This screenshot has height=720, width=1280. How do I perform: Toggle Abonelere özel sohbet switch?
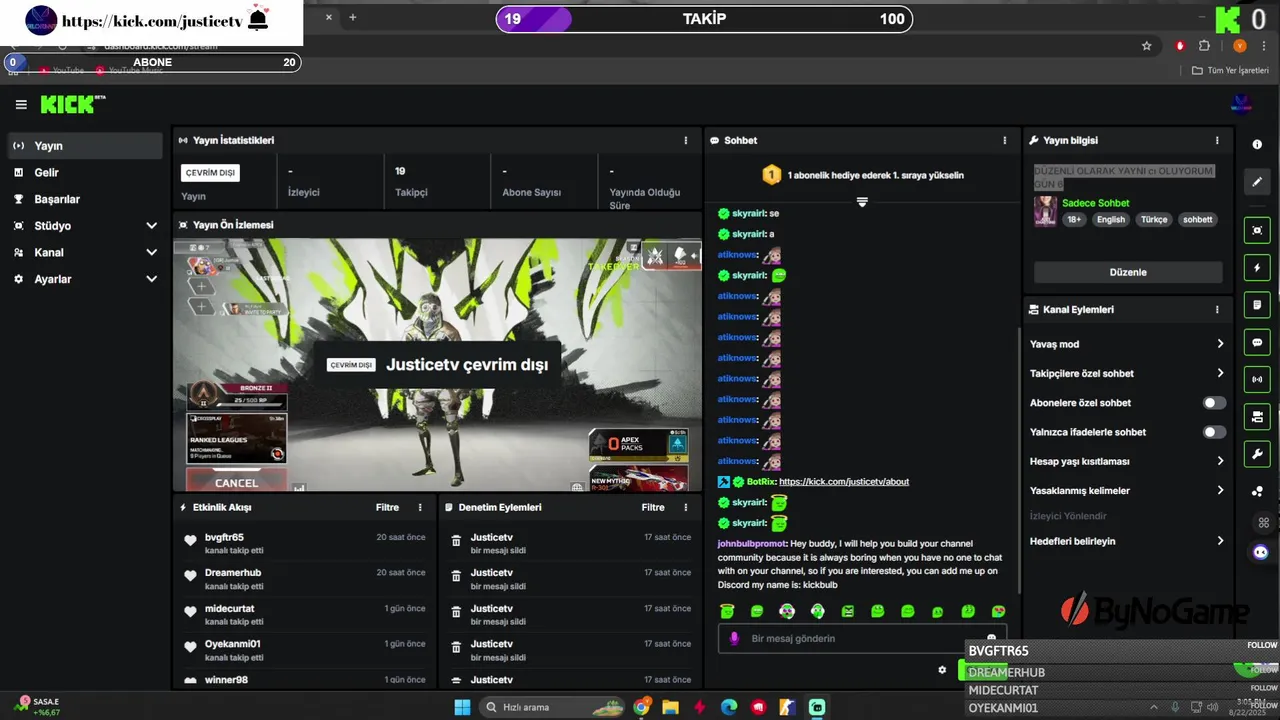click(x=1214, y=403)
